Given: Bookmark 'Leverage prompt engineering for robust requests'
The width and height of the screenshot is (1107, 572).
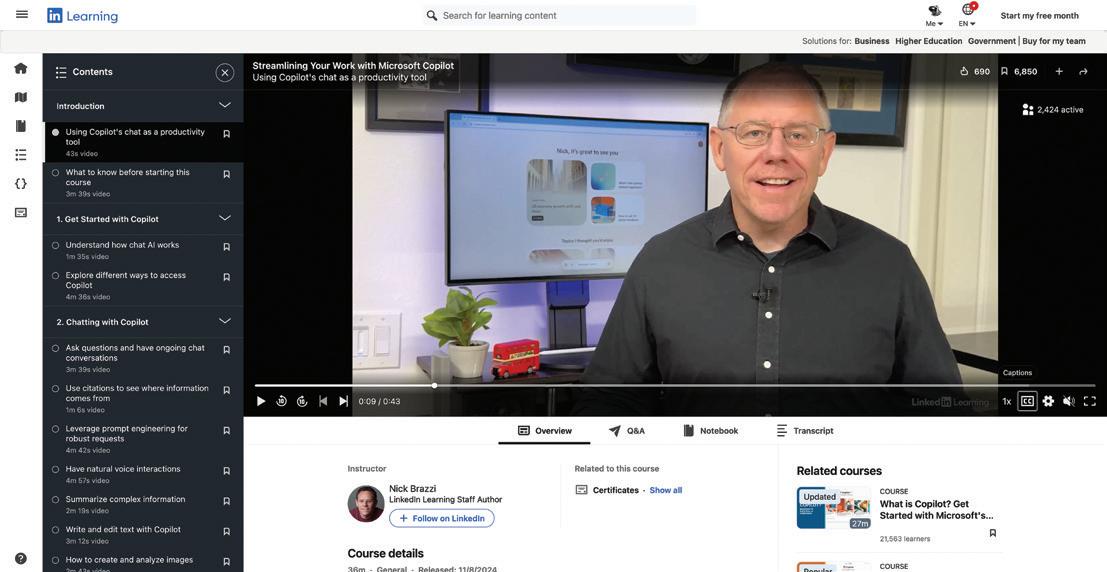Looking at the screenshot, I should (x=227, y=431).
